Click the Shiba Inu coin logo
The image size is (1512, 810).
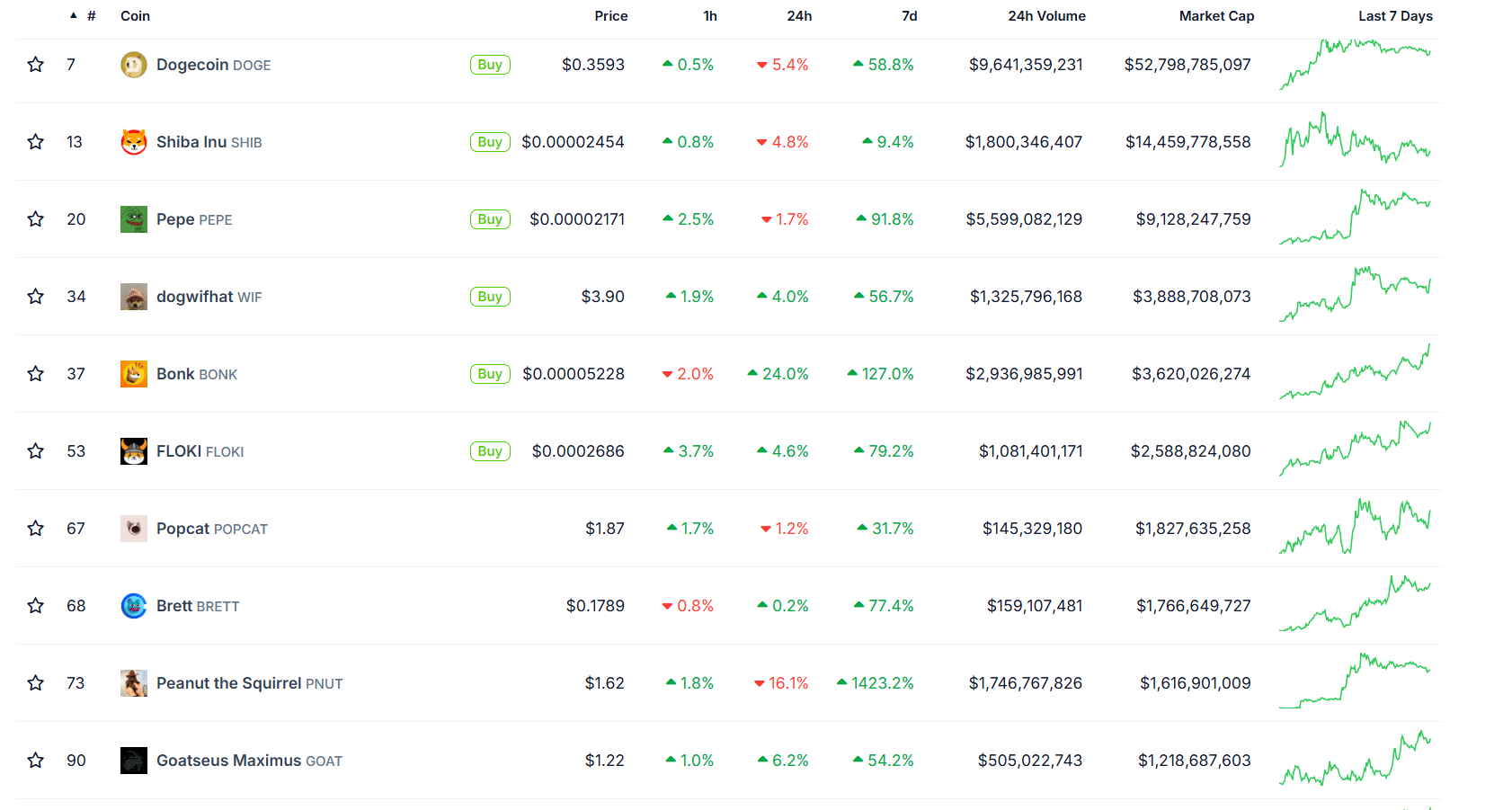coord(134,142)
